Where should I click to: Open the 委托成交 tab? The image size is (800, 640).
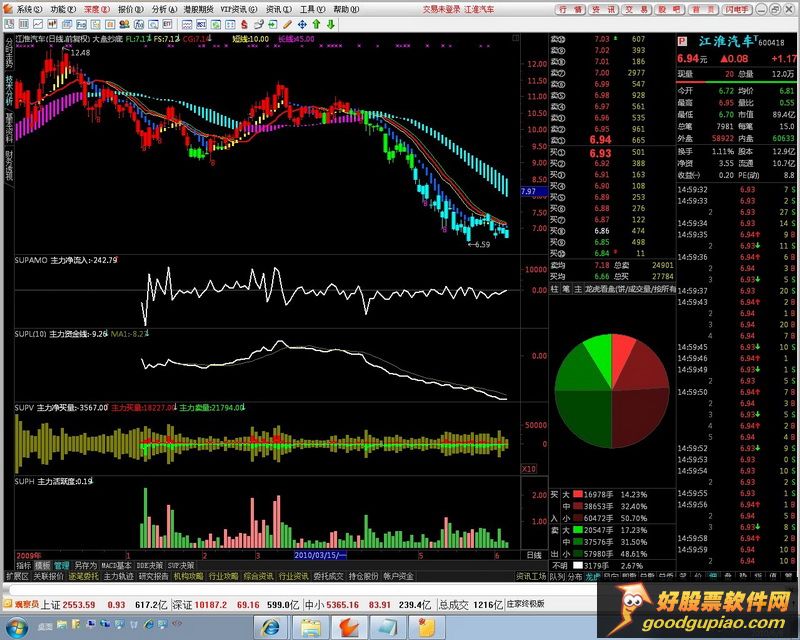[x=328, y=576]
